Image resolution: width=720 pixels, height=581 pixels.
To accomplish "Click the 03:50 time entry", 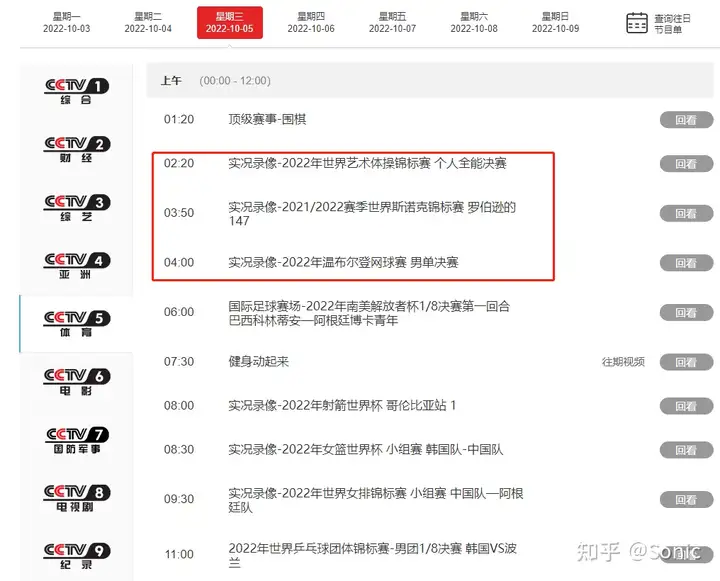I will click(179, 213).
